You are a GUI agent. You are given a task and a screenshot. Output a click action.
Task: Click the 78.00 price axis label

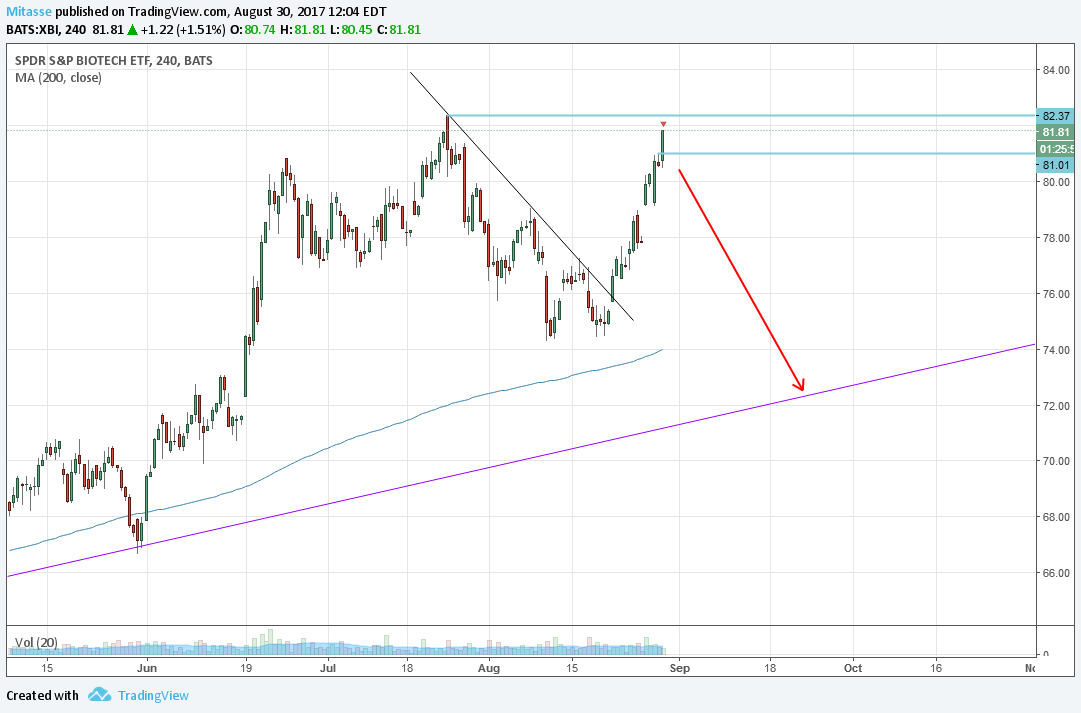[x=1056, y=238]
